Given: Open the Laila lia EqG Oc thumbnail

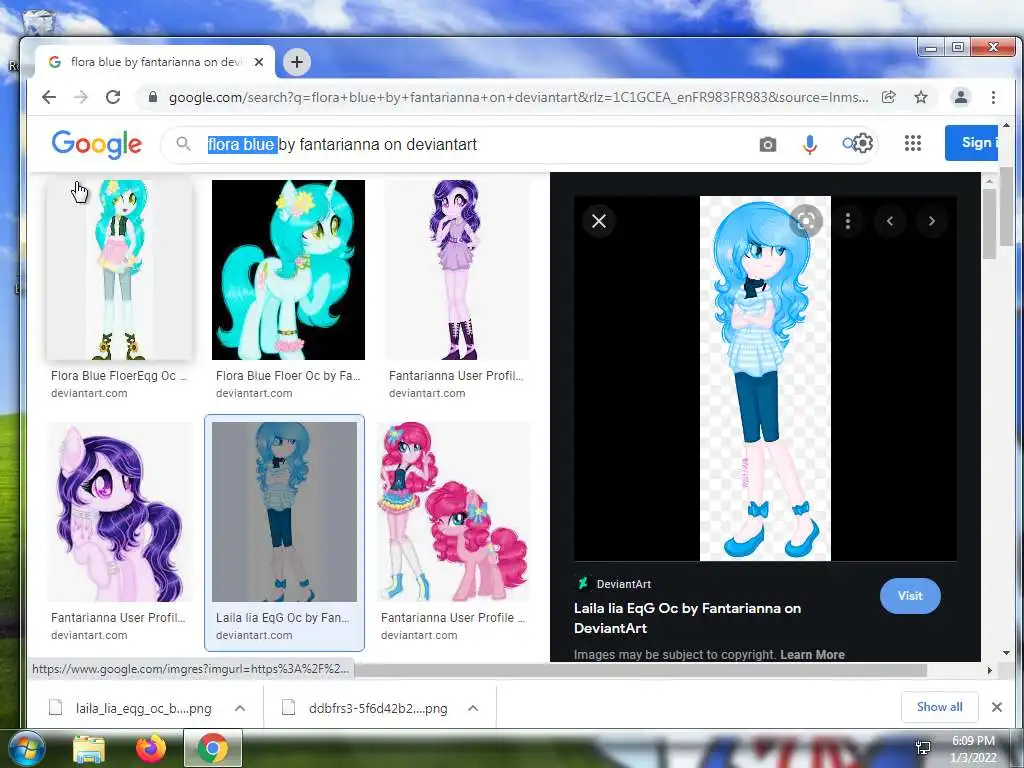Looking at the screenshot, I should [284, 511].
